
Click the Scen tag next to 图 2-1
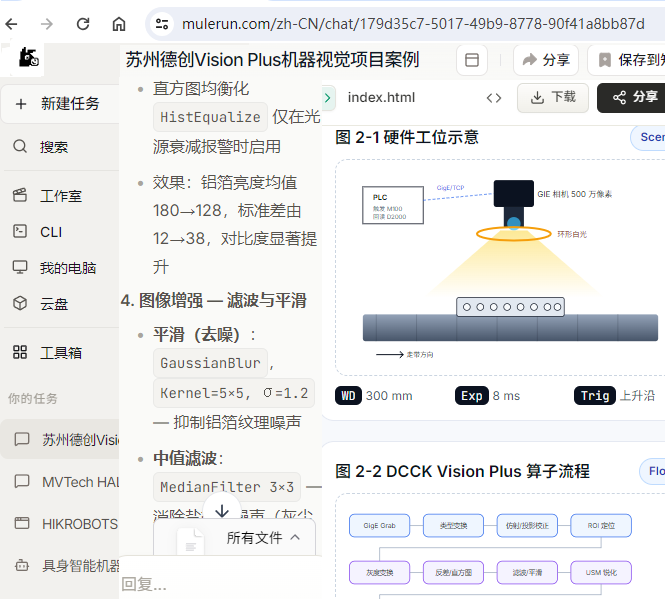pos(648,137)
